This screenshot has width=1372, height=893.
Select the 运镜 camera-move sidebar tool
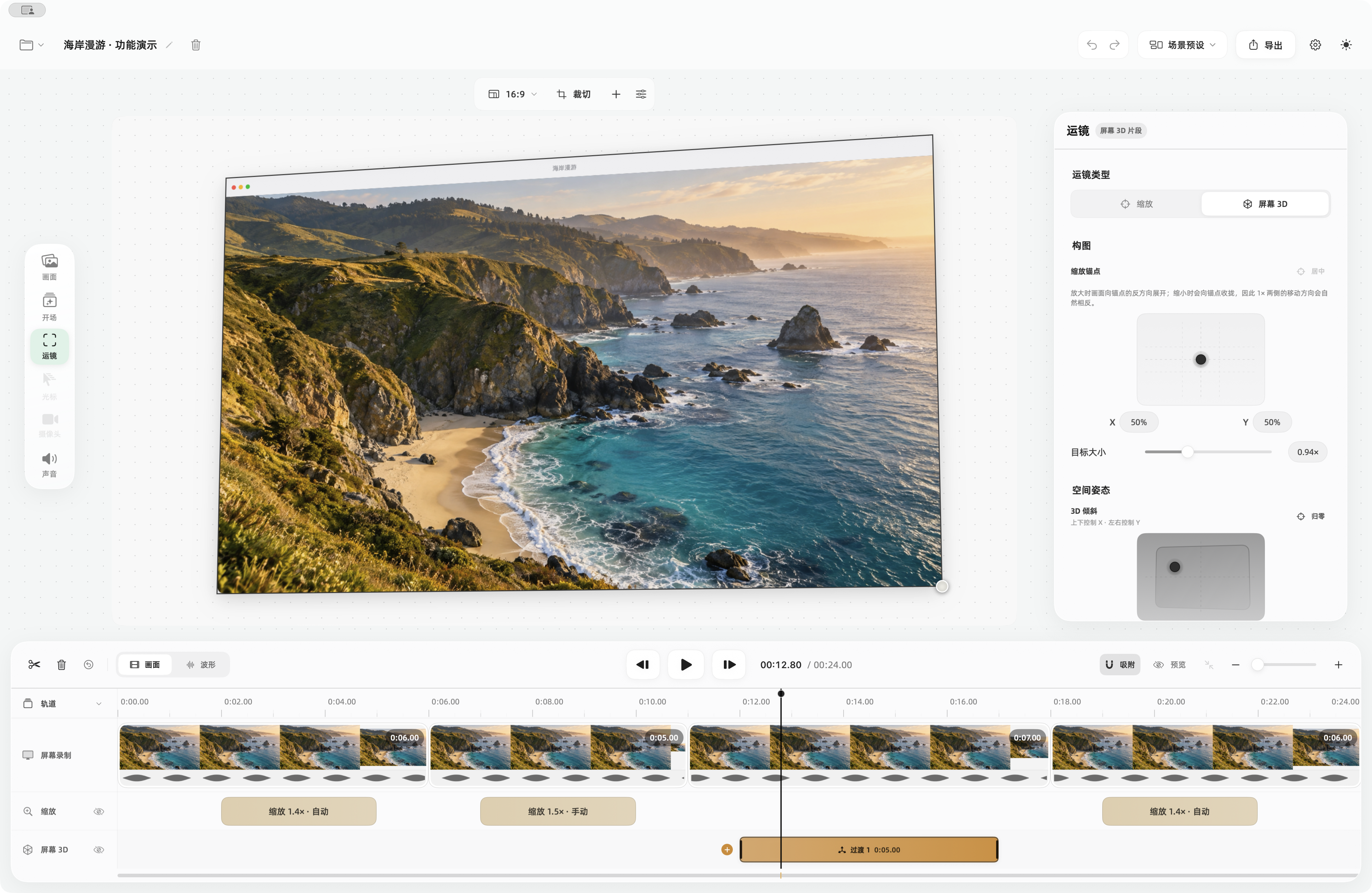(x=50, y=346)
